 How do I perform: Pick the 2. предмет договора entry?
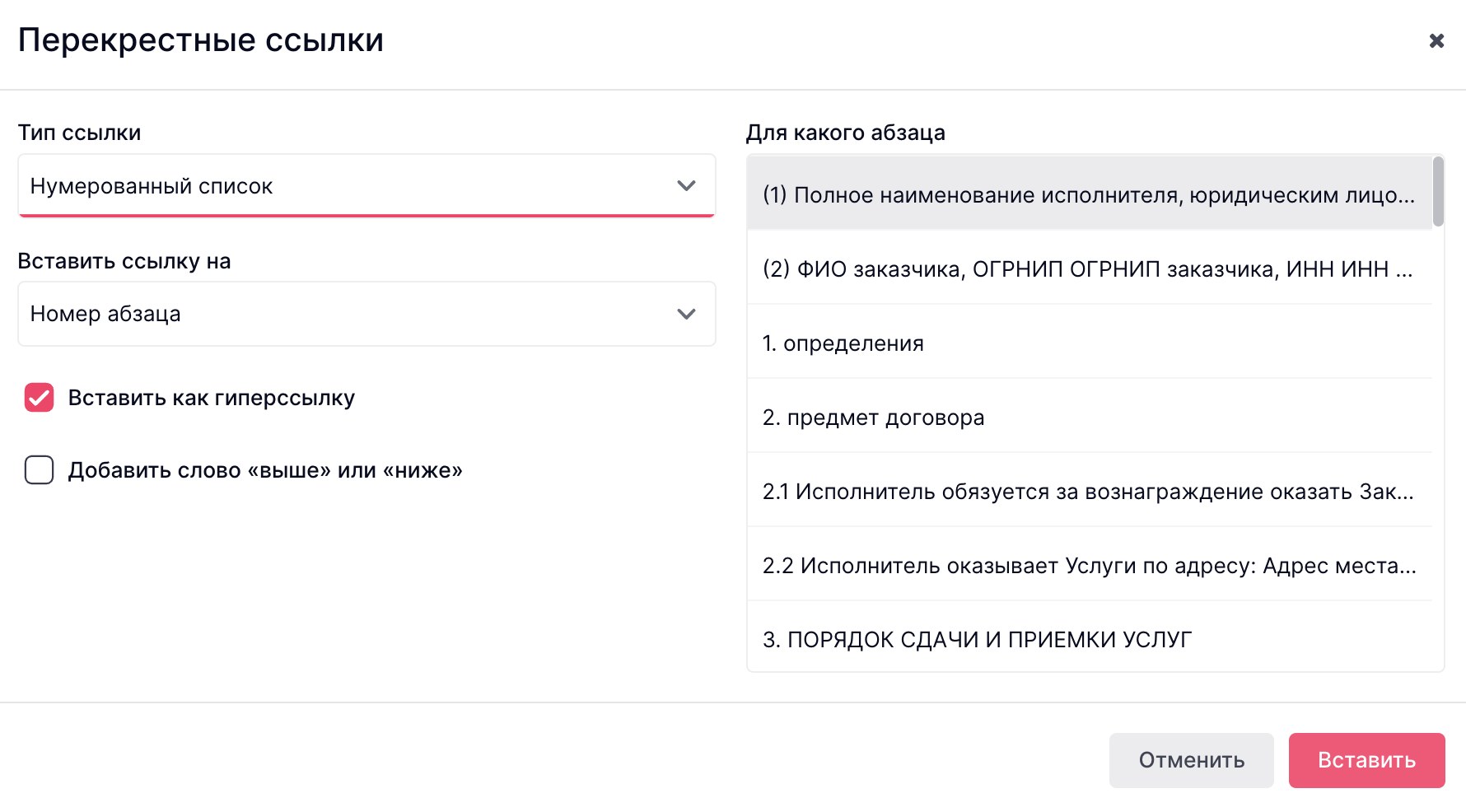[1090, 417]
